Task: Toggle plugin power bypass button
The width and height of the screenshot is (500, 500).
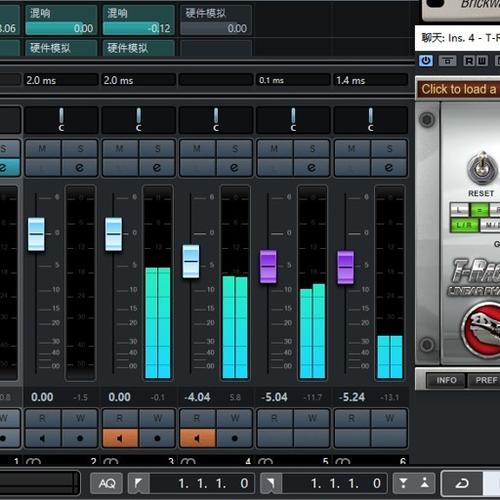Action: [x=426, y=61]
